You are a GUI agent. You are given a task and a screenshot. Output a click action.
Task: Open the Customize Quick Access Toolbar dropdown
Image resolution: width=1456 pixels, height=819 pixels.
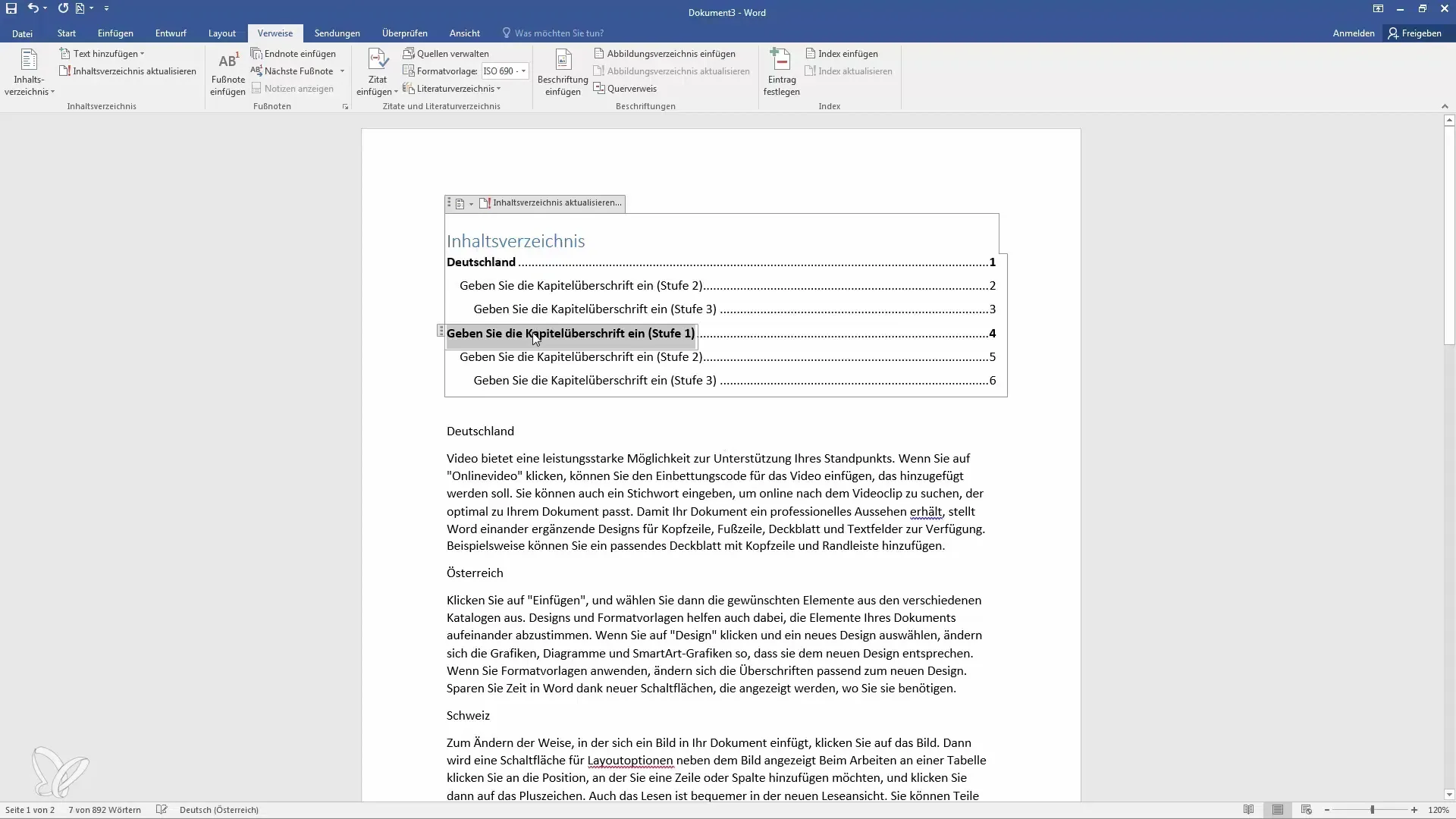106,8
